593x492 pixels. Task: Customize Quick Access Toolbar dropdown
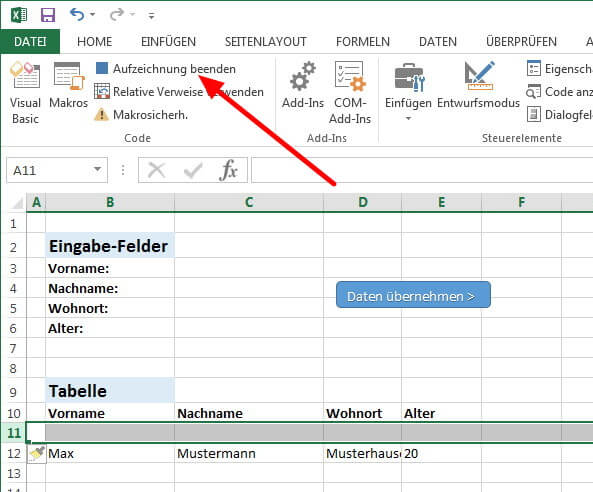point(151,16)
